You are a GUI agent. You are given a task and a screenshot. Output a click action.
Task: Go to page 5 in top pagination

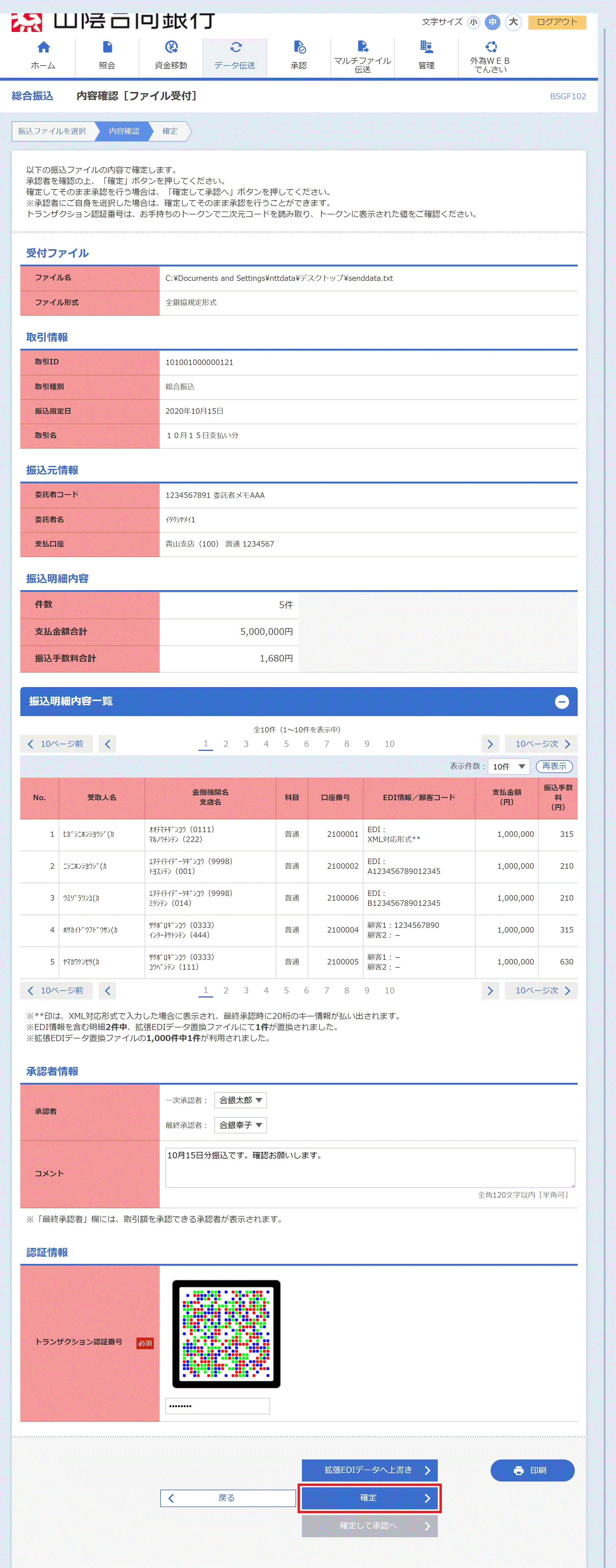[286, 744]
